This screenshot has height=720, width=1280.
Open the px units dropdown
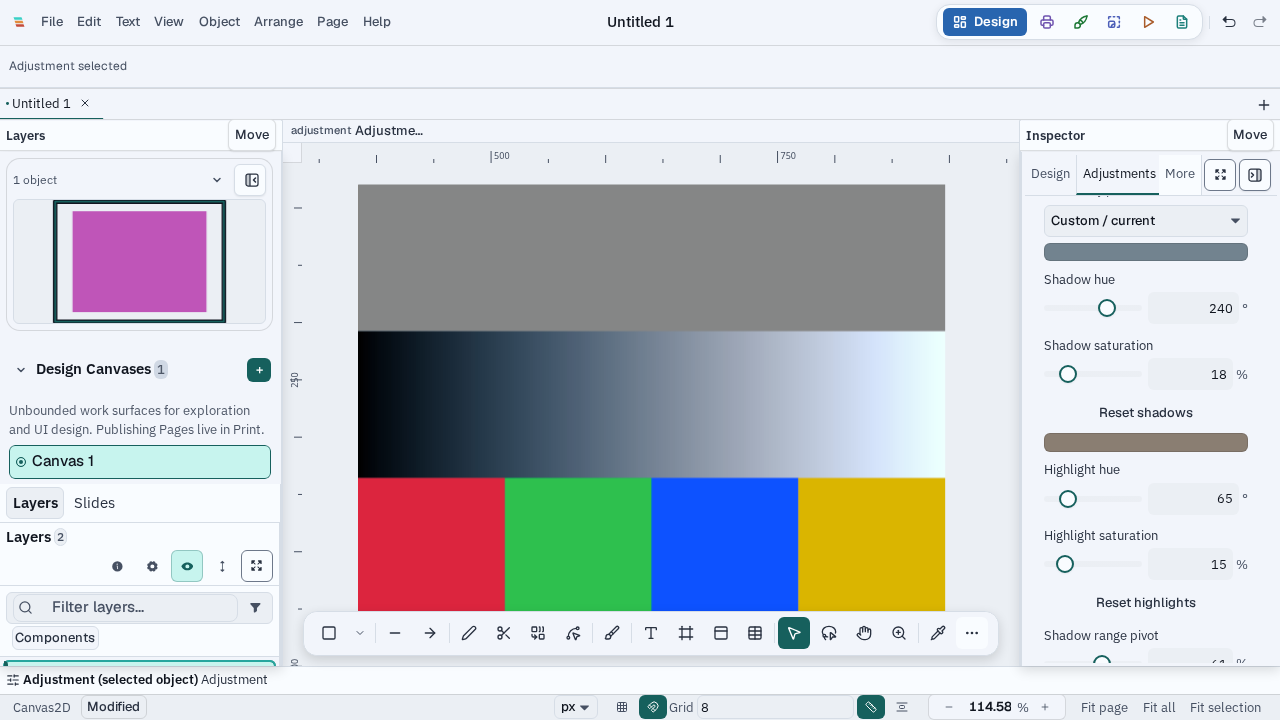click(x=576, y=707)
